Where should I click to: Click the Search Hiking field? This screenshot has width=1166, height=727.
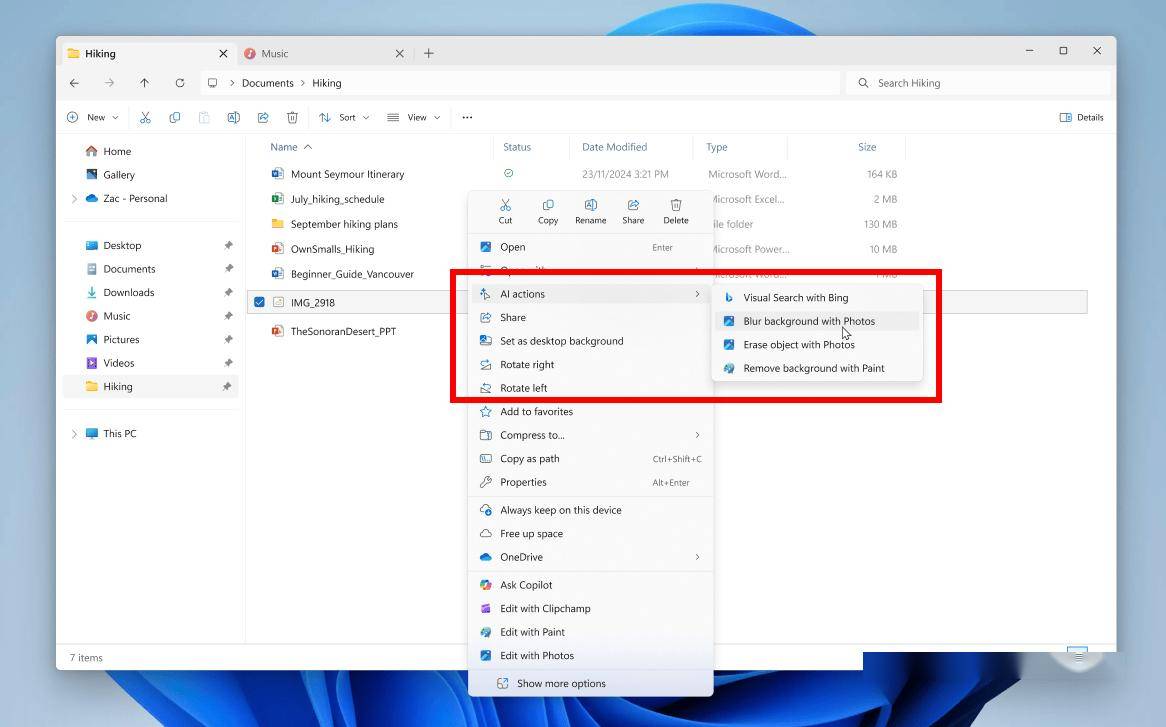(x=977, y=83)
